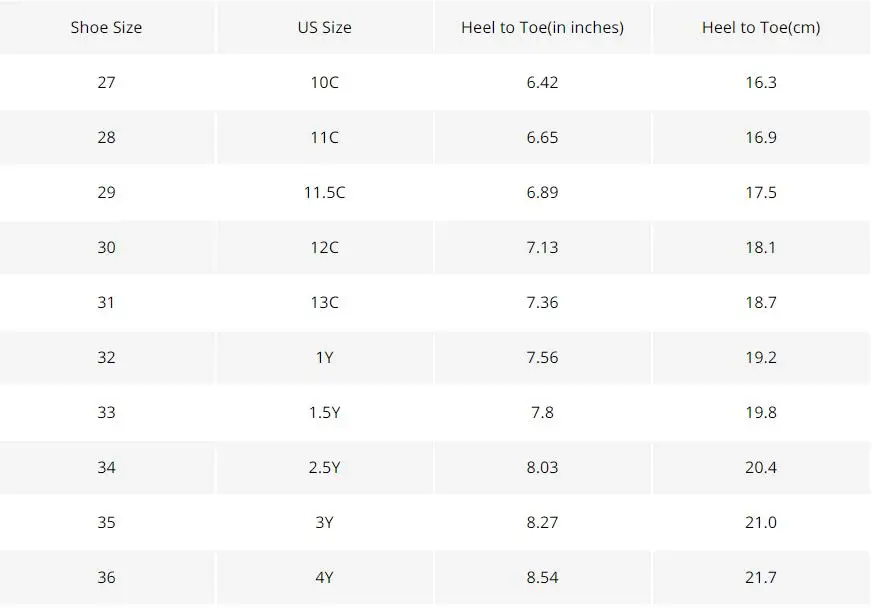Click the 18.1 cm value
Image resolution: width=873 pixels, height=608 pixels.
761,247
